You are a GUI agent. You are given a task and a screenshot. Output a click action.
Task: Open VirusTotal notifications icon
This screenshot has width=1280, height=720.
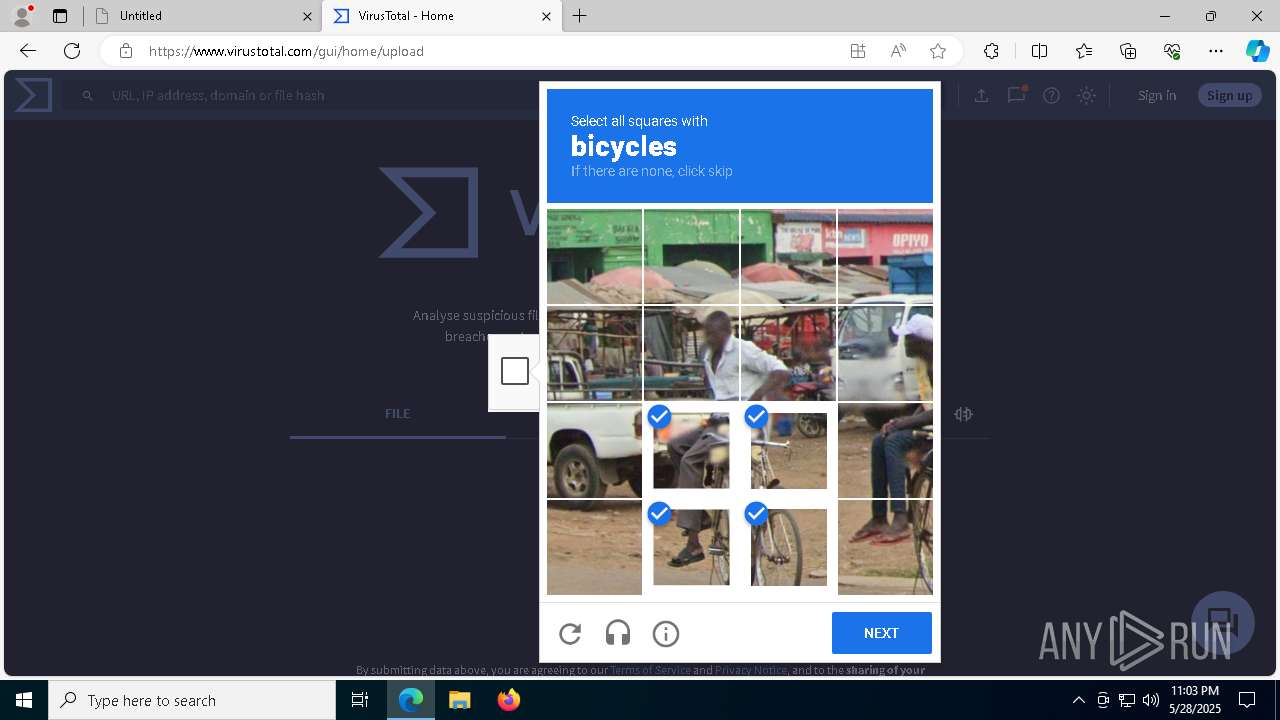click(1016, 95)
